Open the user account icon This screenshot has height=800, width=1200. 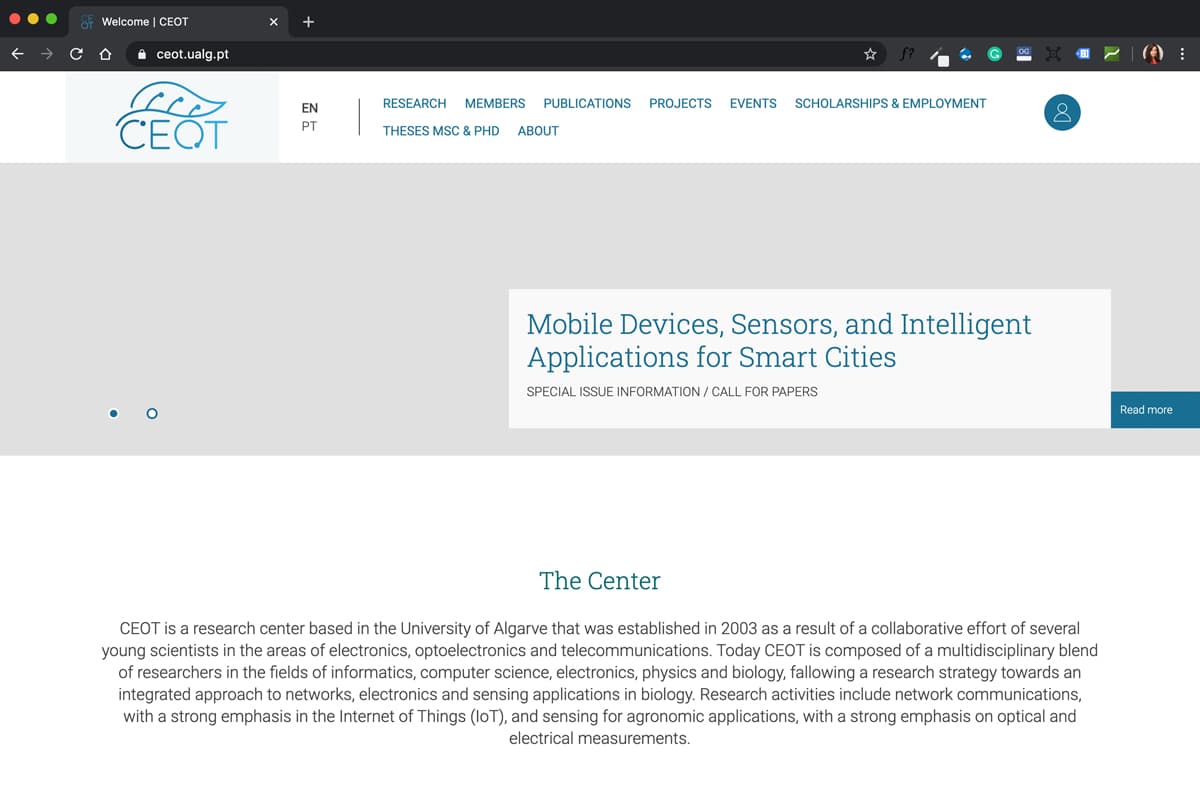(x=1062, y=113)
